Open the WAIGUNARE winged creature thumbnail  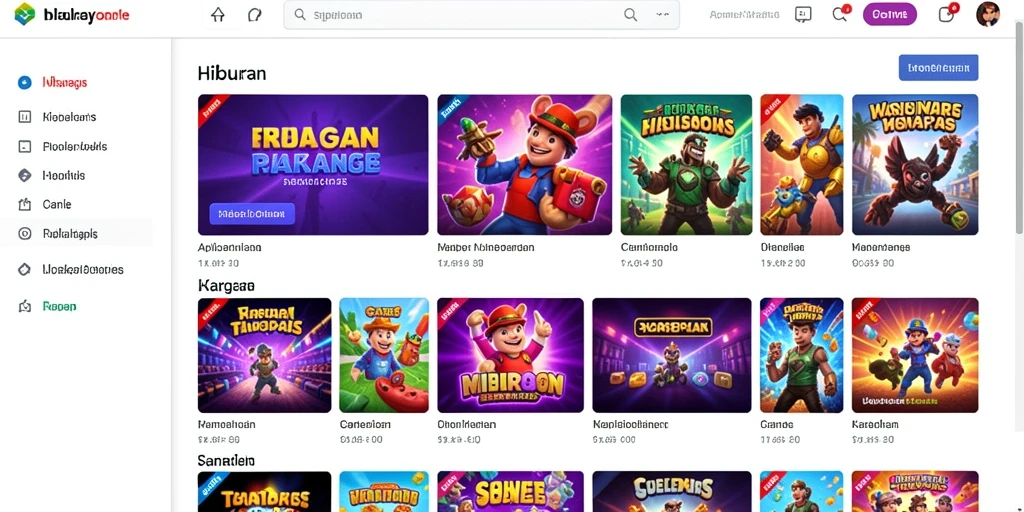coord(915,165)
